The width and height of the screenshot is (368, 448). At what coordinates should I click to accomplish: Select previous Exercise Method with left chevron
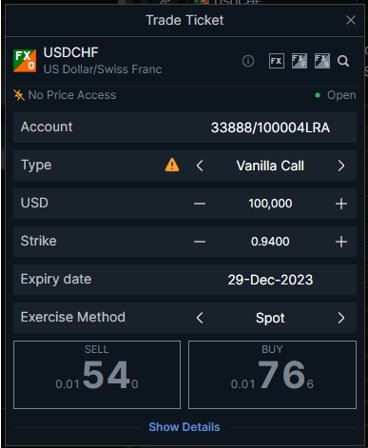pyautogui.click(x=200, y=318)
